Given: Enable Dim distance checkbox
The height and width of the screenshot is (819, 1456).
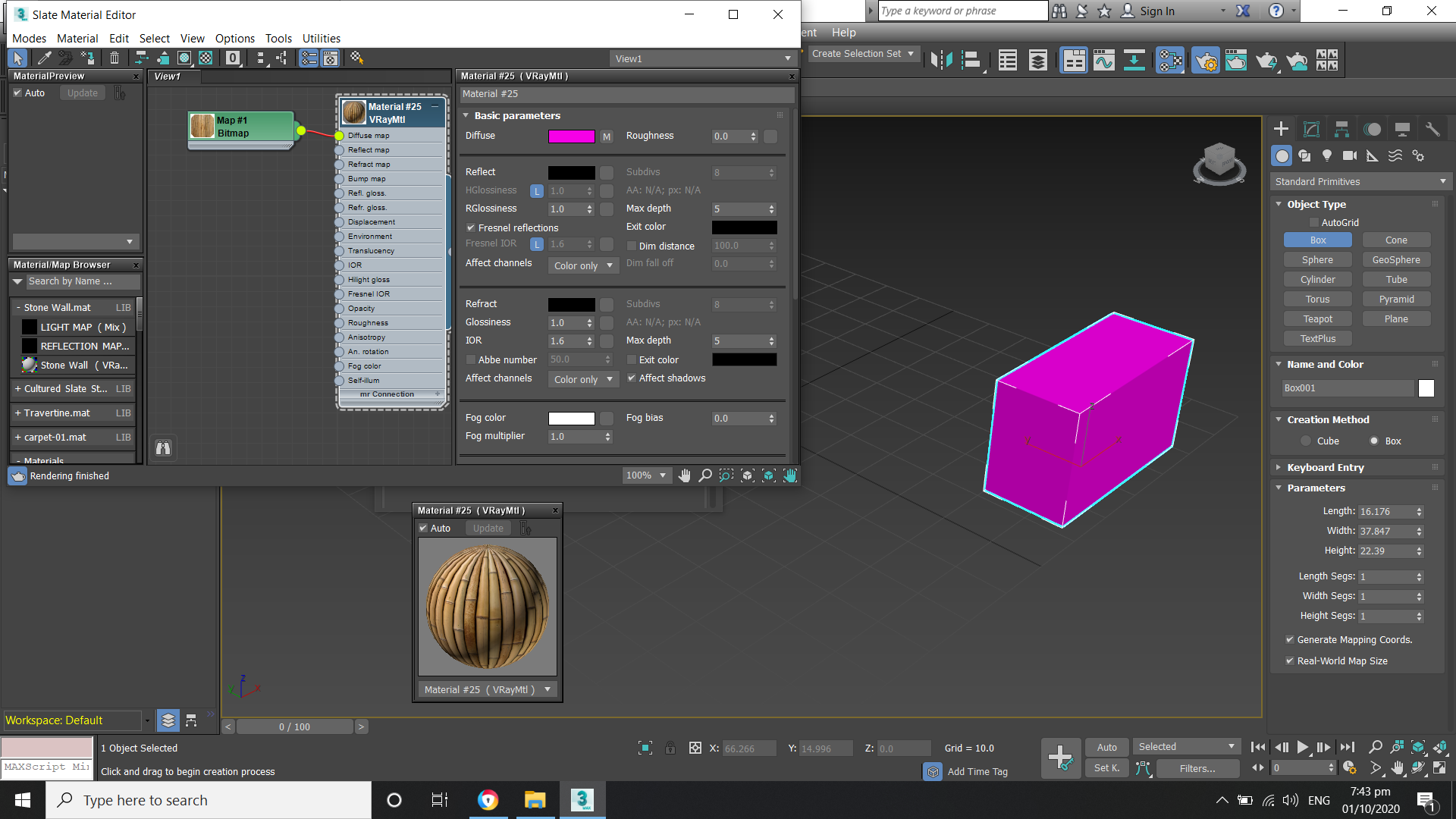Looking at the screenshot, I should click(632, 246).
